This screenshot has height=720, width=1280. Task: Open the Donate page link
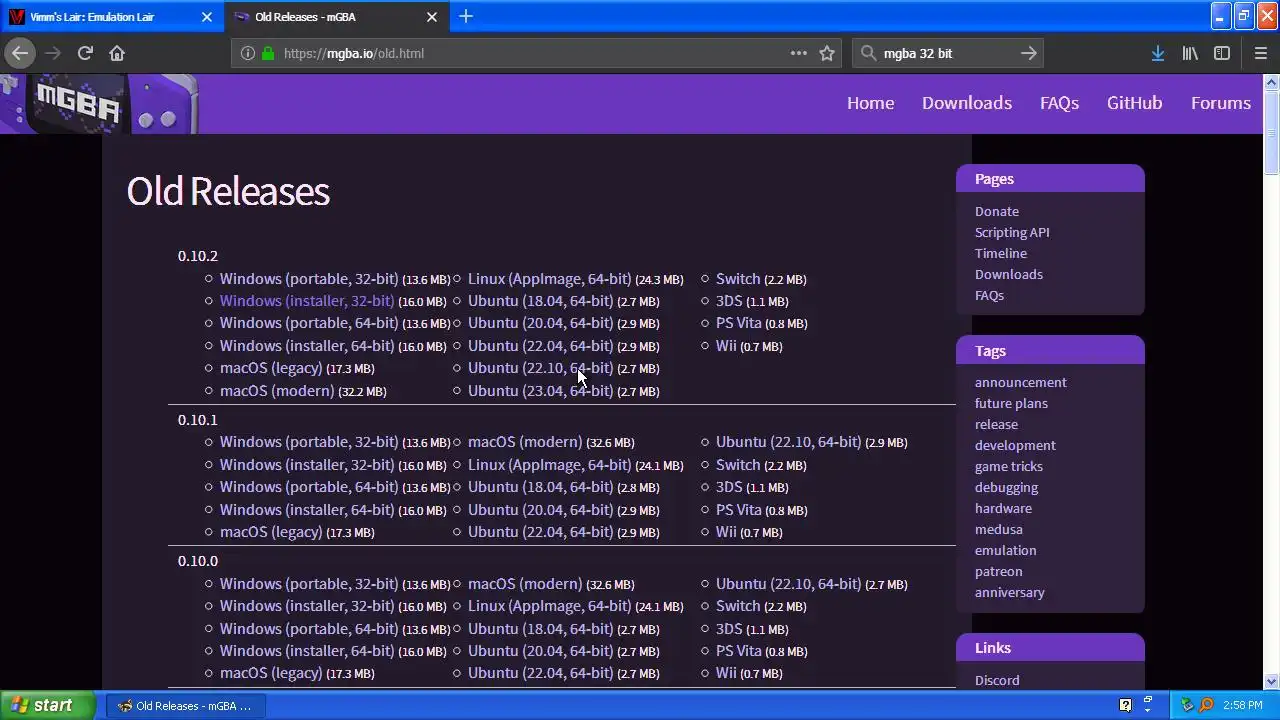tap(997, 211)
